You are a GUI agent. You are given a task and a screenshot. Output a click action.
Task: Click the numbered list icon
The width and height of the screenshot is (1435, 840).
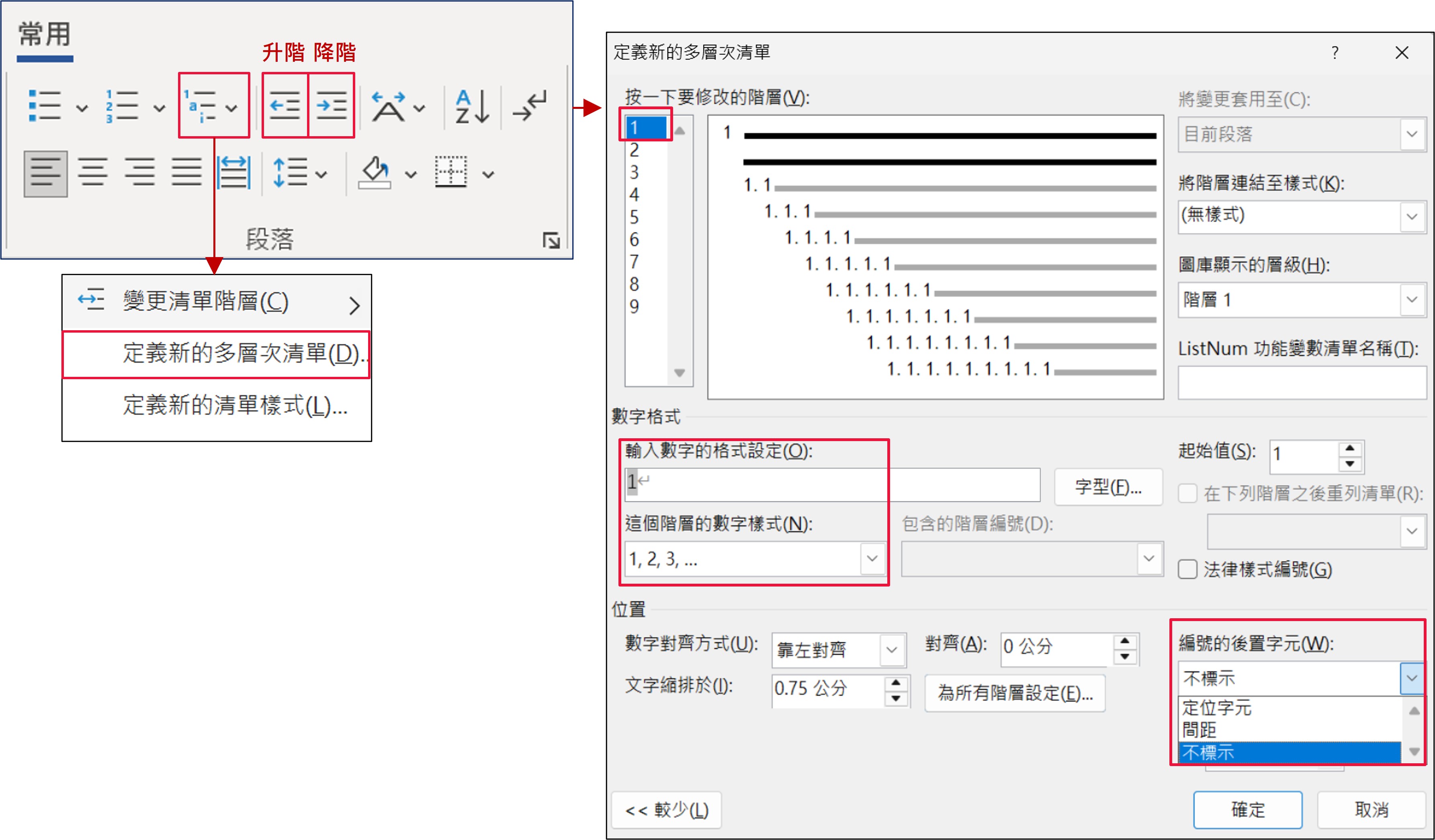pyautogui.click(x=122, y=106)
